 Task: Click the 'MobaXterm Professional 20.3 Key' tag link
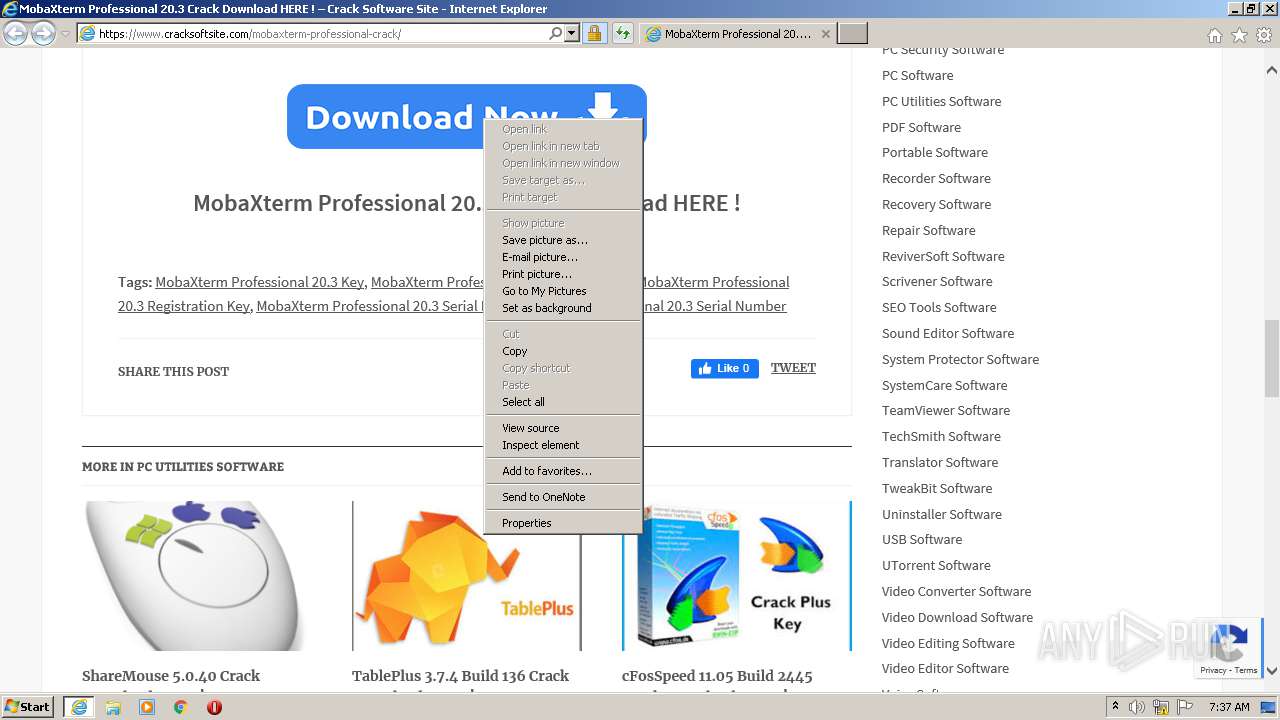[x=259, y=282]
